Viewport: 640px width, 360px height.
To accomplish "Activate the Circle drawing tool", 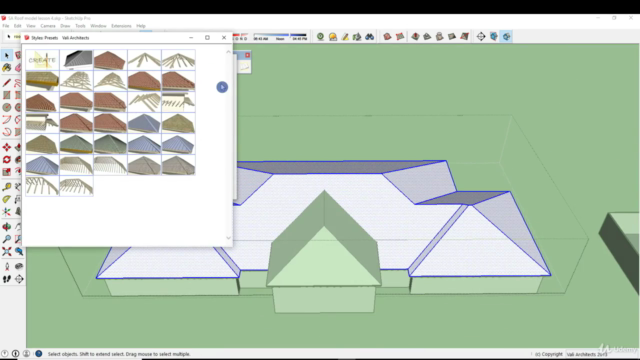I will [x=7, y=107].
